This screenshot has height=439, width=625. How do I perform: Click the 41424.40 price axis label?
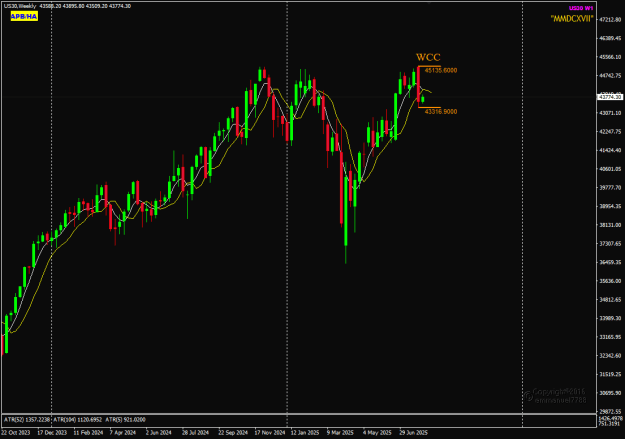tap(610, 150)
